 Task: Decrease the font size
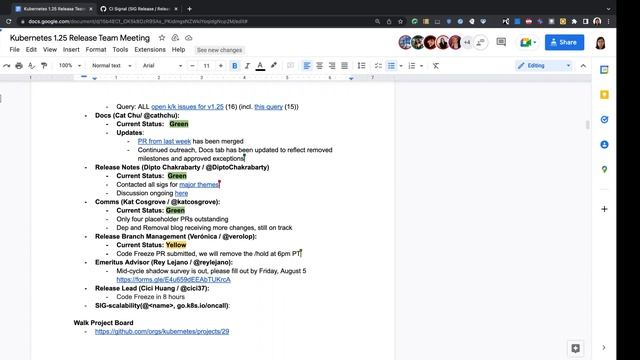[192, 66]
